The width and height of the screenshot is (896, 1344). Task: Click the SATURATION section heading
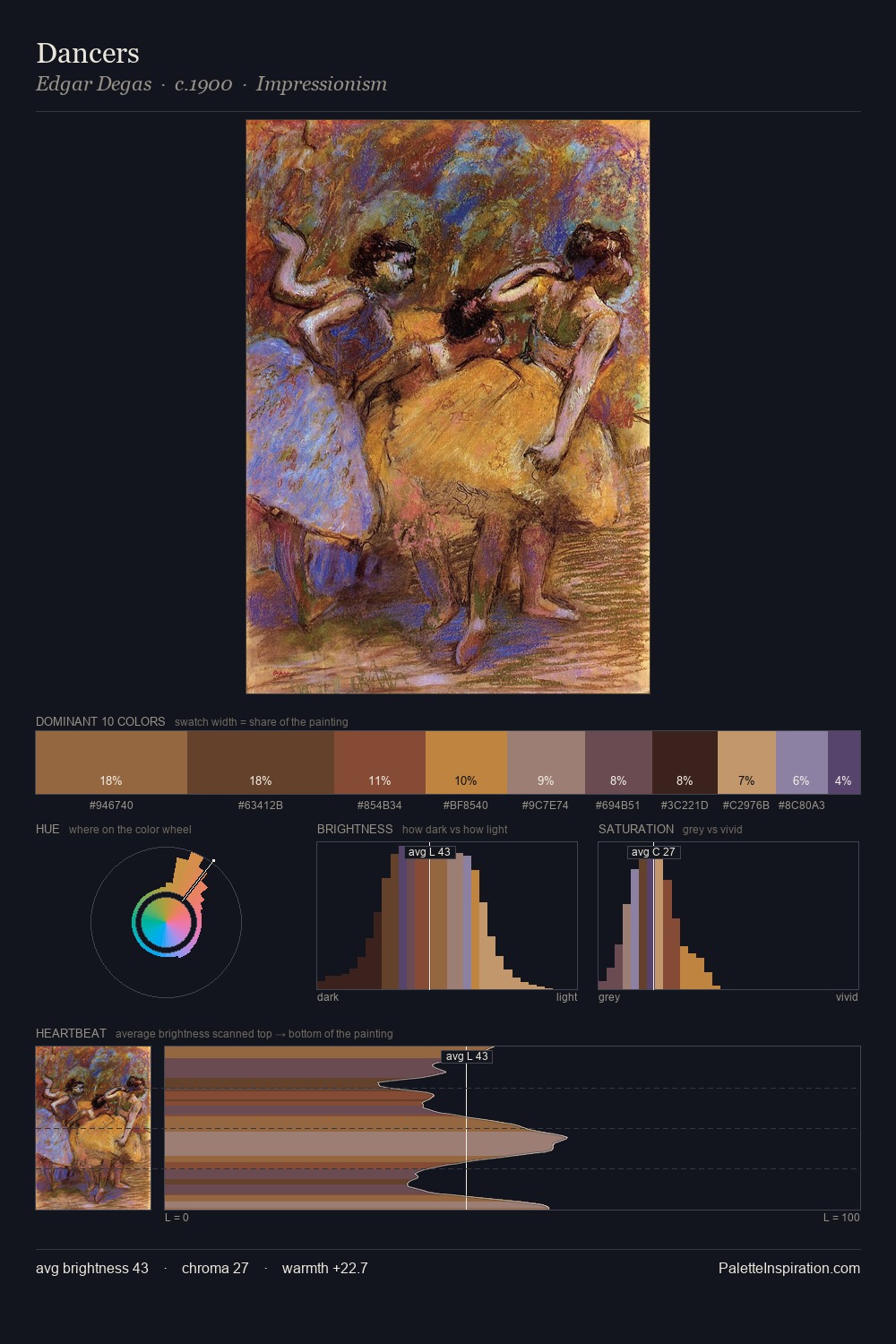coord(636,829)
